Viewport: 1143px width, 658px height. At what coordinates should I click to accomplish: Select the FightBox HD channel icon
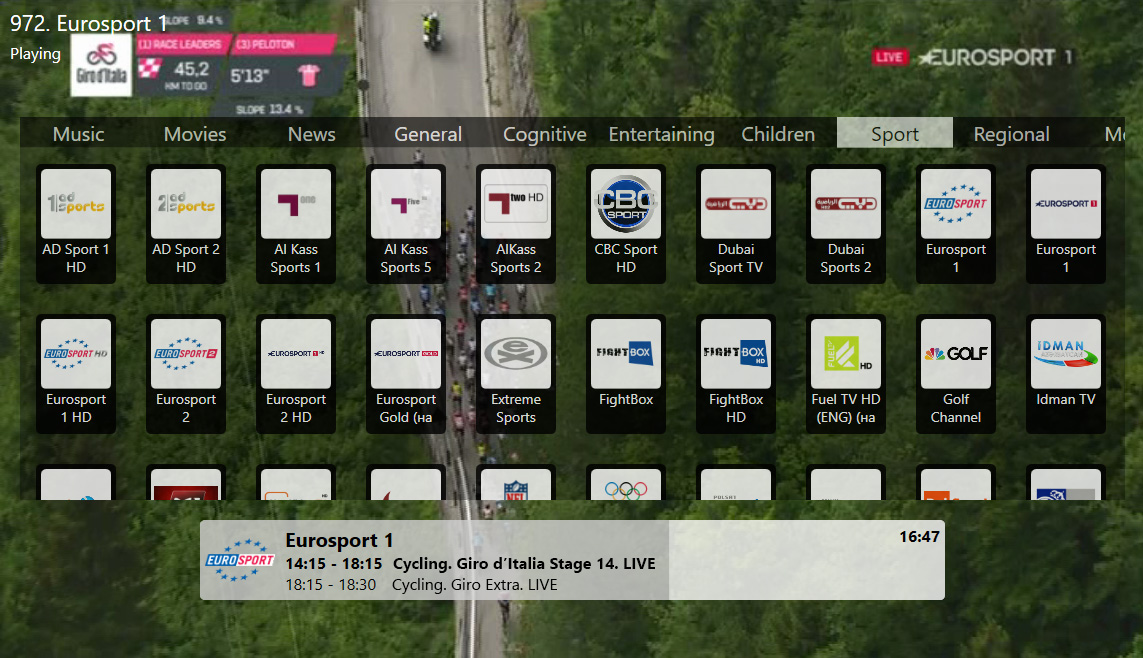(736, 374)
